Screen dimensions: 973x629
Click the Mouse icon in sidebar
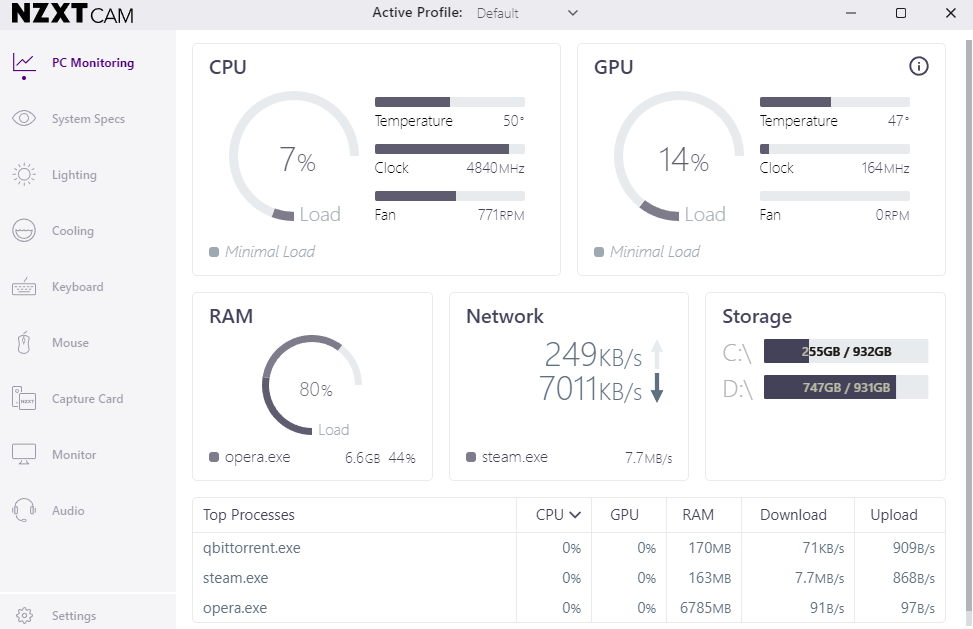pyautogui.click(x=24, y=342)
